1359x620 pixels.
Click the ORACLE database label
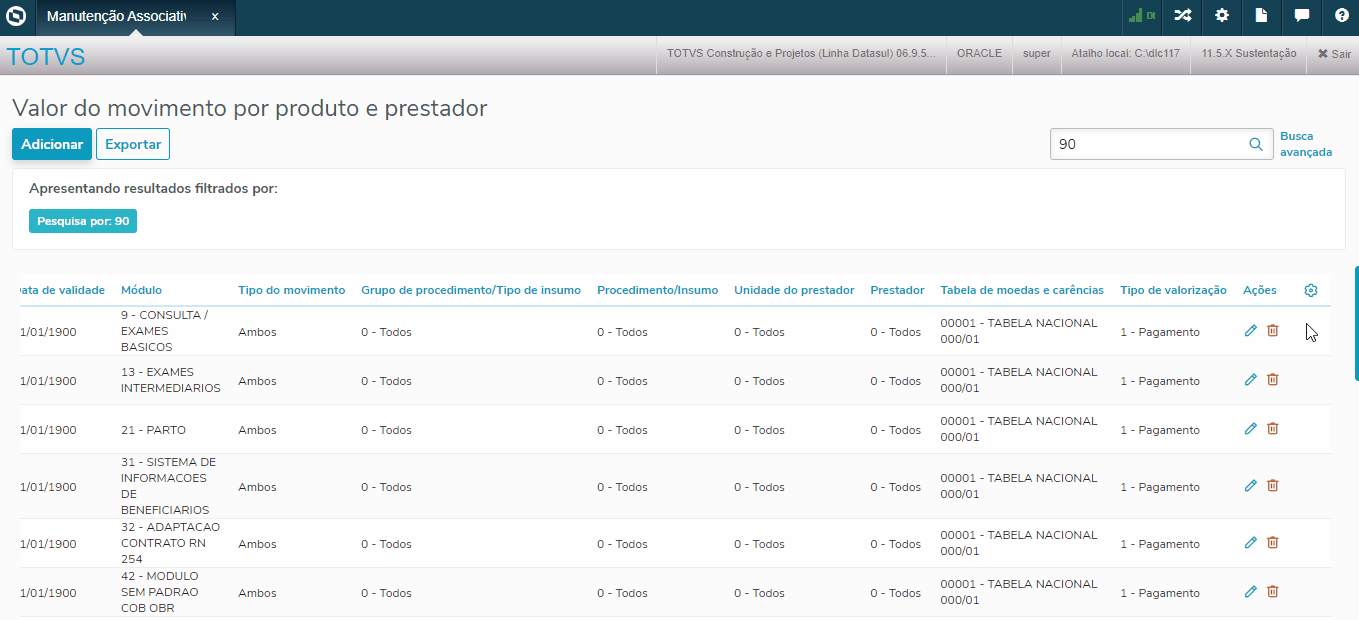979,54
